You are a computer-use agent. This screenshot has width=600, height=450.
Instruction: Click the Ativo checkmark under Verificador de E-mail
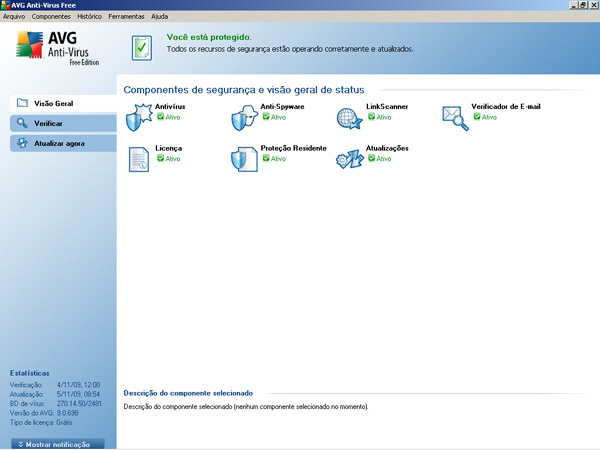click(477, 116)
